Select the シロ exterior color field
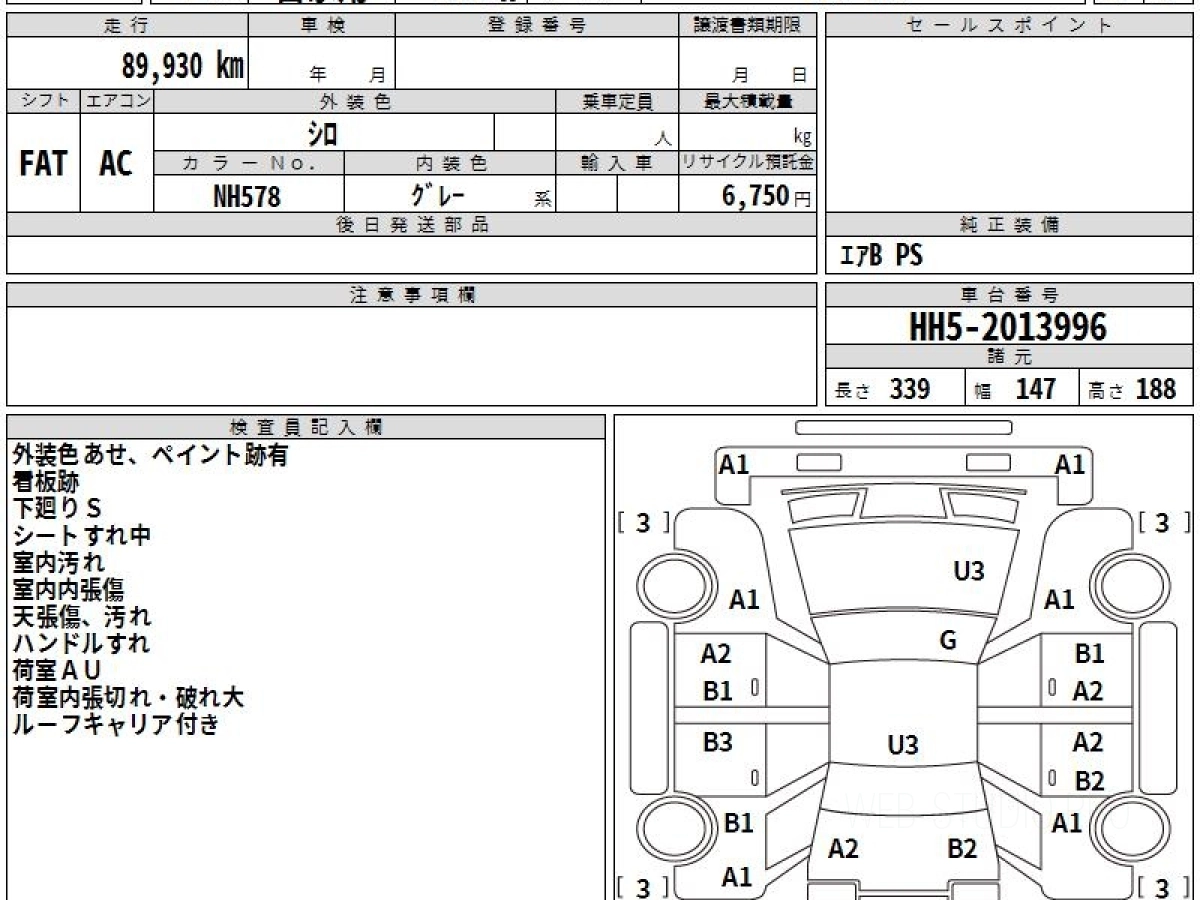The width and height of the screenshot is (1200, 900). (x=323, y=133)
